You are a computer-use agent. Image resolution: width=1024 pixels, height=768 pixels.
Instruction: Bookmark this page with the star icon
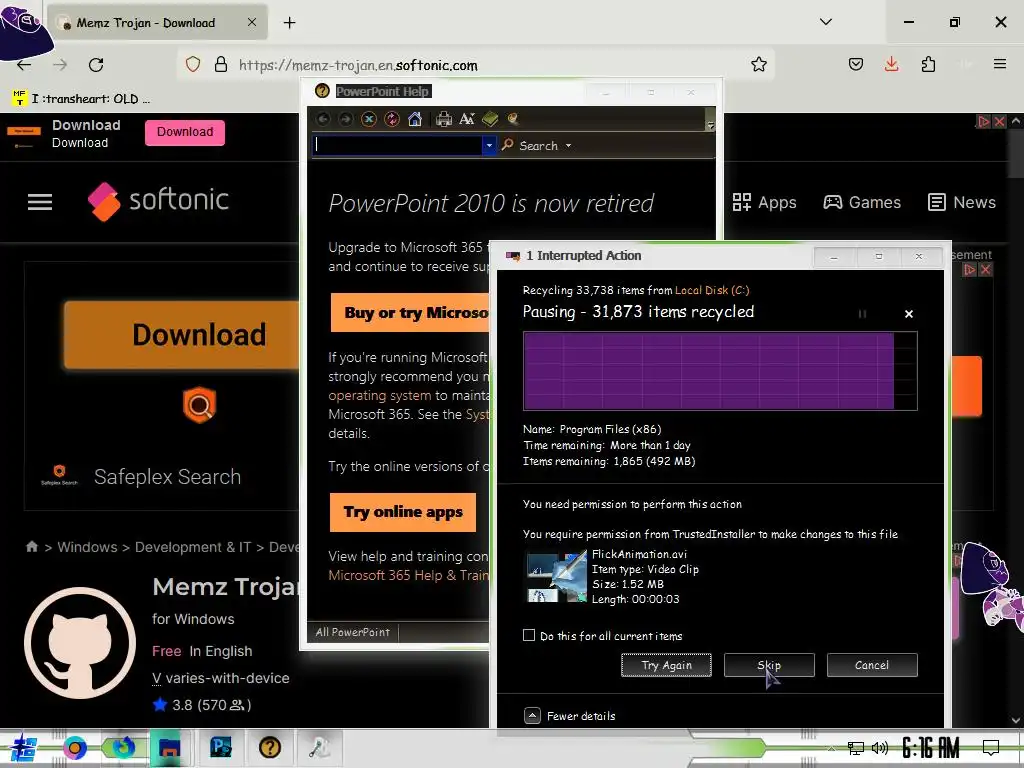point(758,64)
